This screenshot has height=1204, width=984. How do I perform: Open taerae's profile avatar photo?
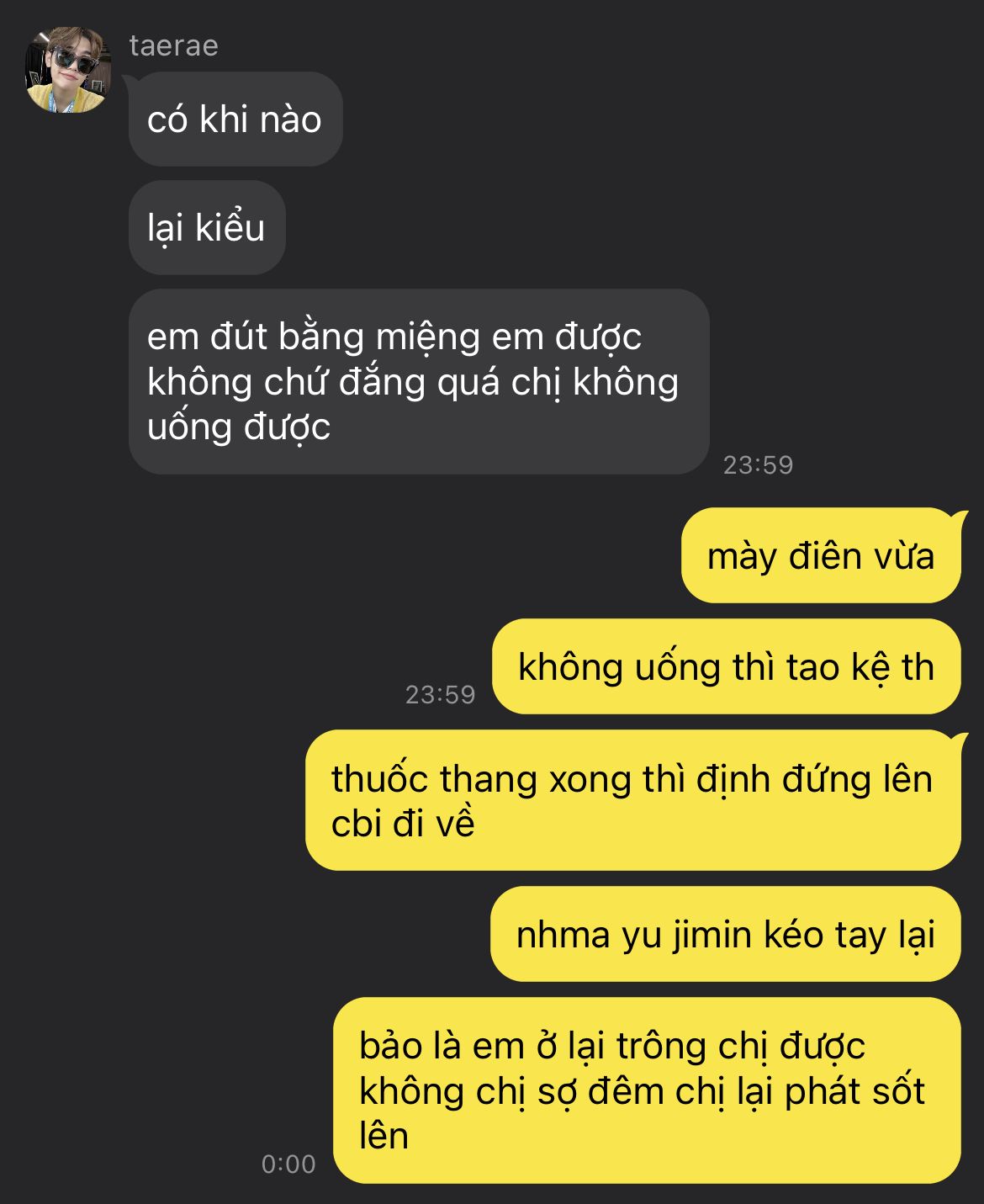pyautogui.click(x=69, y=69)
